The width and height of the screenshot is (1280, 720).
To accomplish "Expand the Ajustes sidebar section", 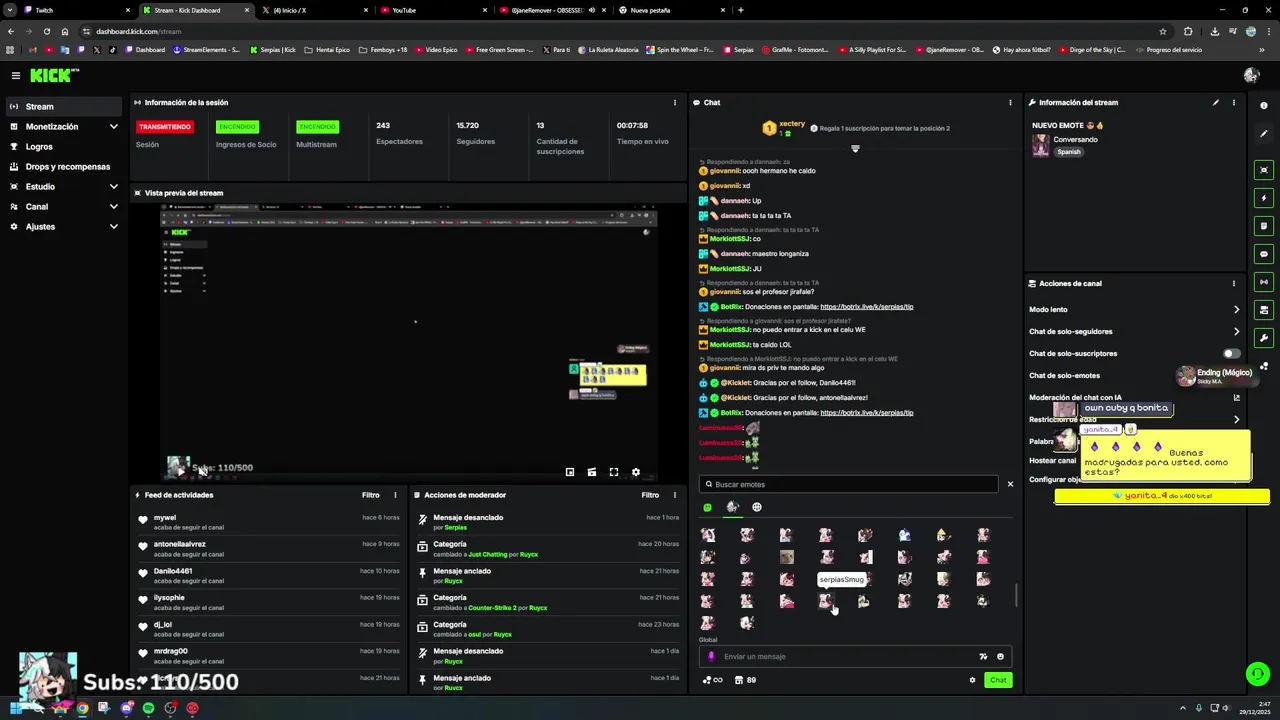I will [62, 227].
